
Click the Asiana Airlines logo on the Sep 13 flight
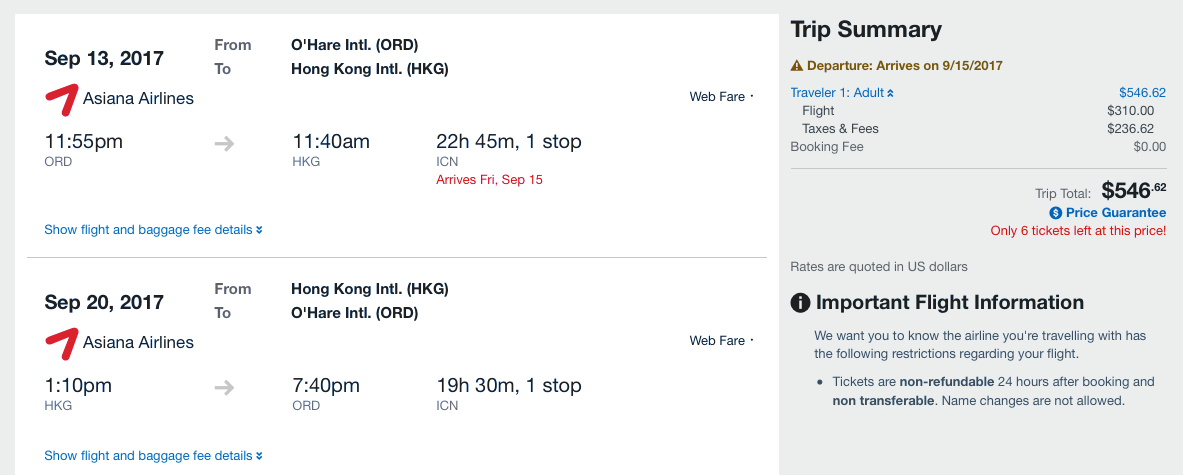[62, 99]
